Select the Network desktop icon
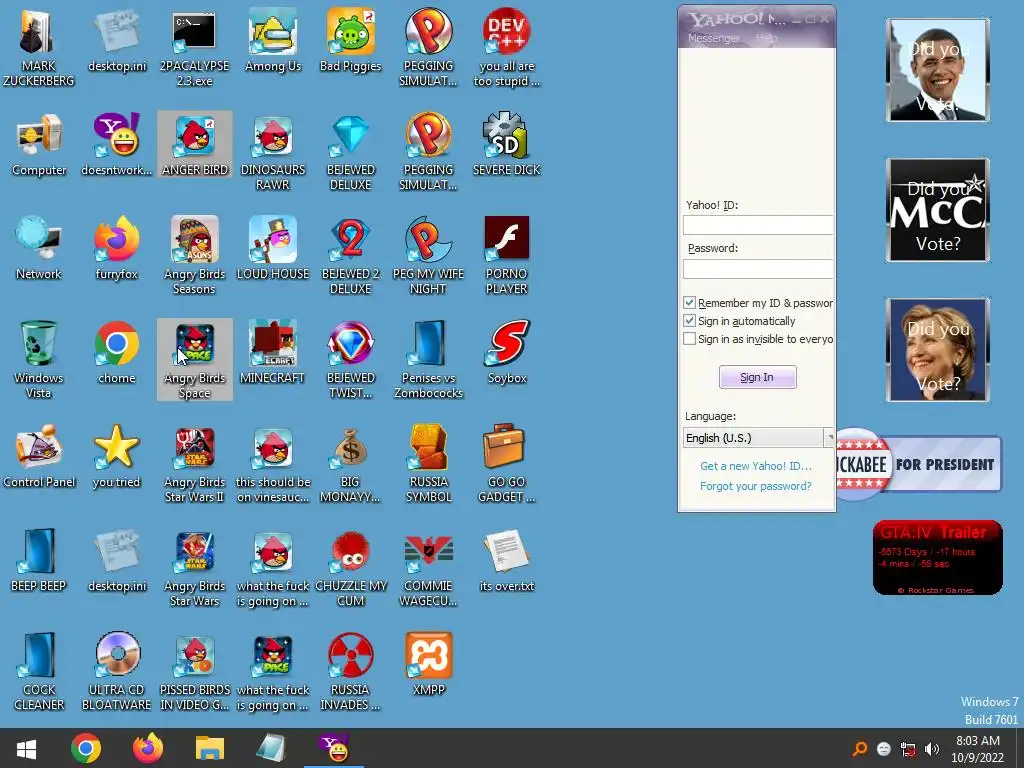Image resolution: width=1024 pixels, height=768 pixels. pyautogui.click(x=39, y=249)
